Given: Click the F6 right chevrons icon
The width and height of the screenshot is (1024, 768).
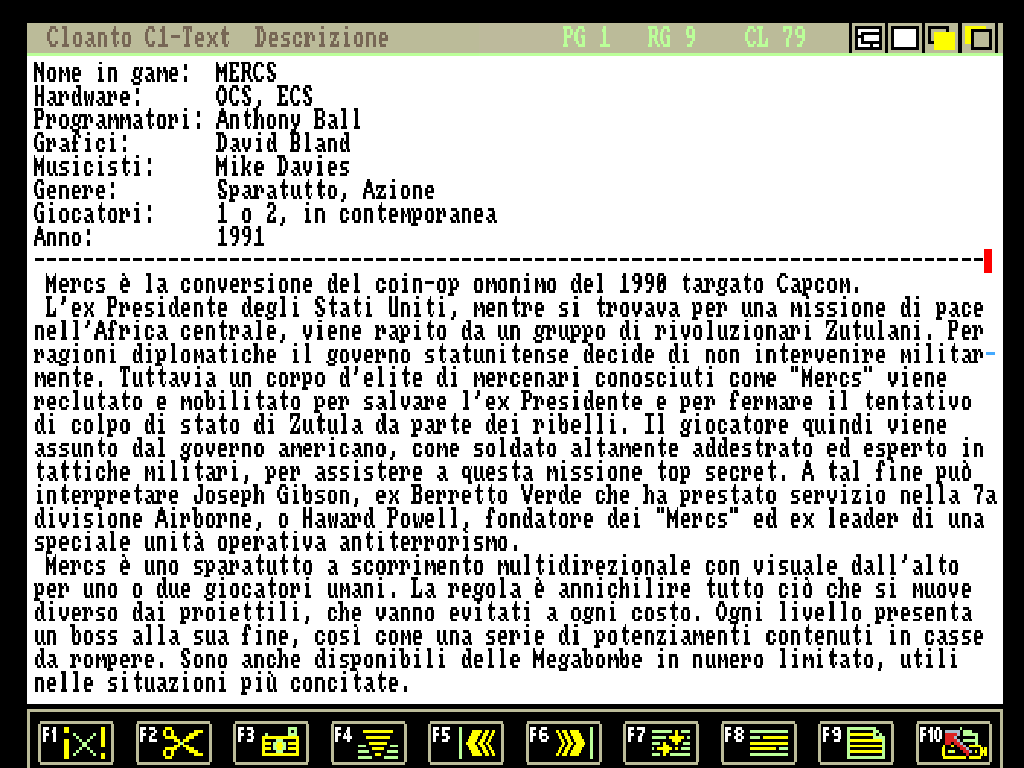Looking at the screenshot, I should coord(563,742).
